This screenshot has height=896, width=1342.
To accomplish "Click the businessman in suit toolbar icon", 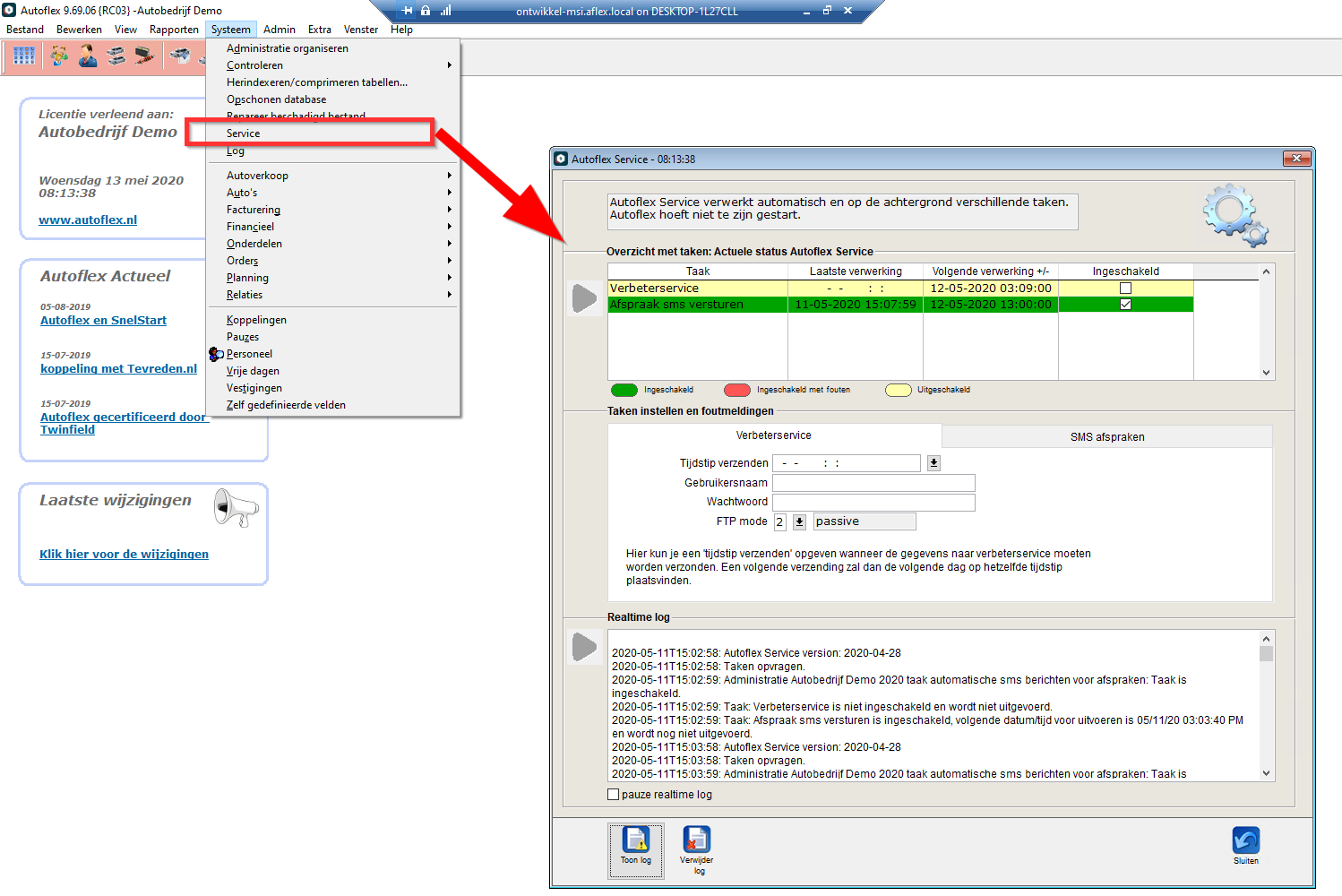I will (88, 56).
